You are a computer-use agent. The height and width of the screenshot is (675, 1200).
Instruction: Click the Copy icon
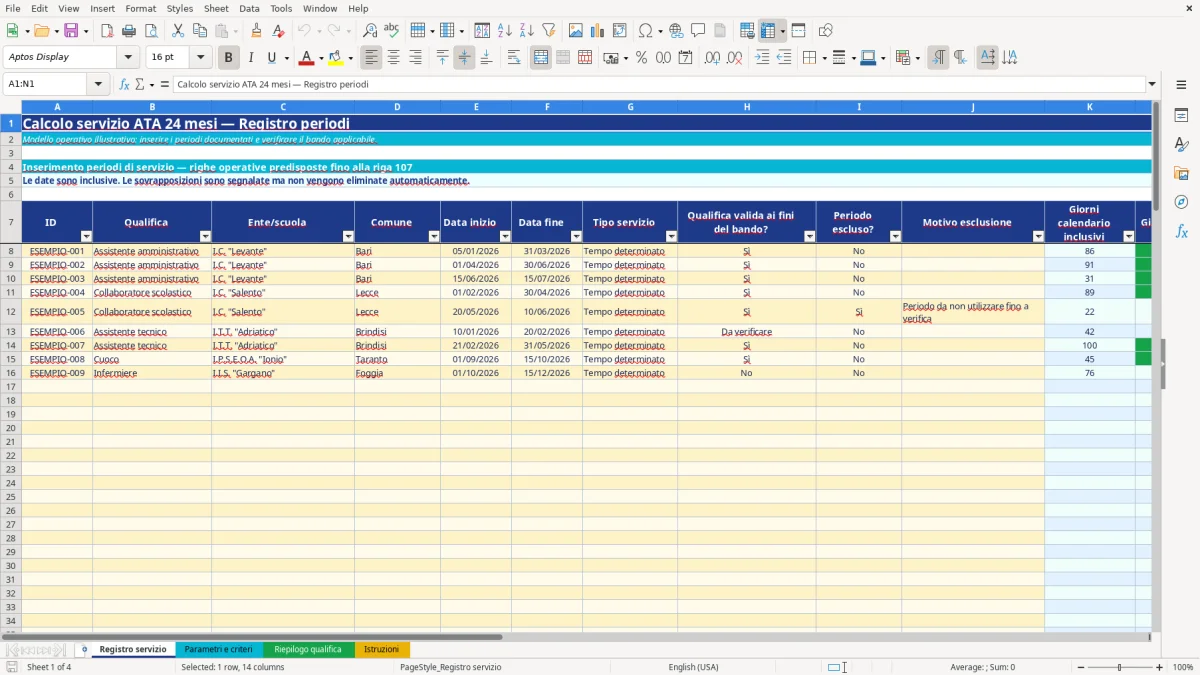click(x=200, y=31)
